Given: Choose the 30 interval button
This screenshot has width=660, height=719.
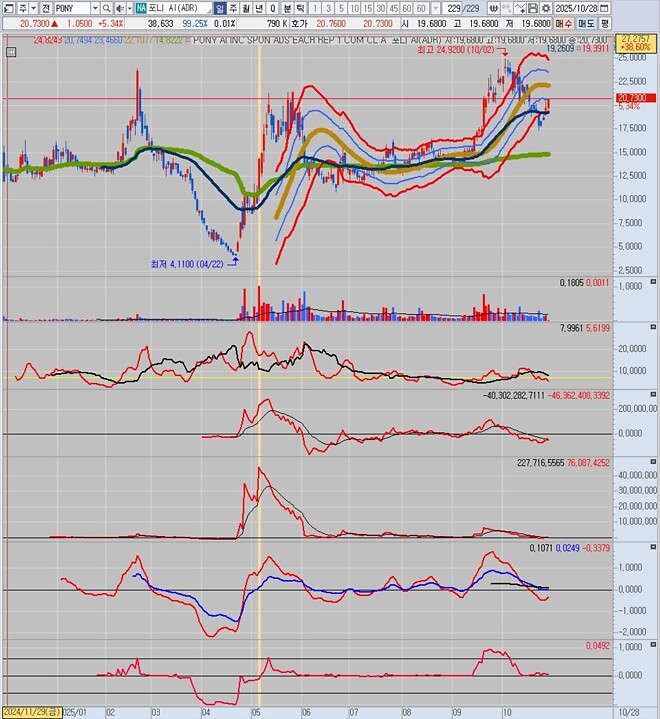Looking at the screenshot, I should [381, 8].
